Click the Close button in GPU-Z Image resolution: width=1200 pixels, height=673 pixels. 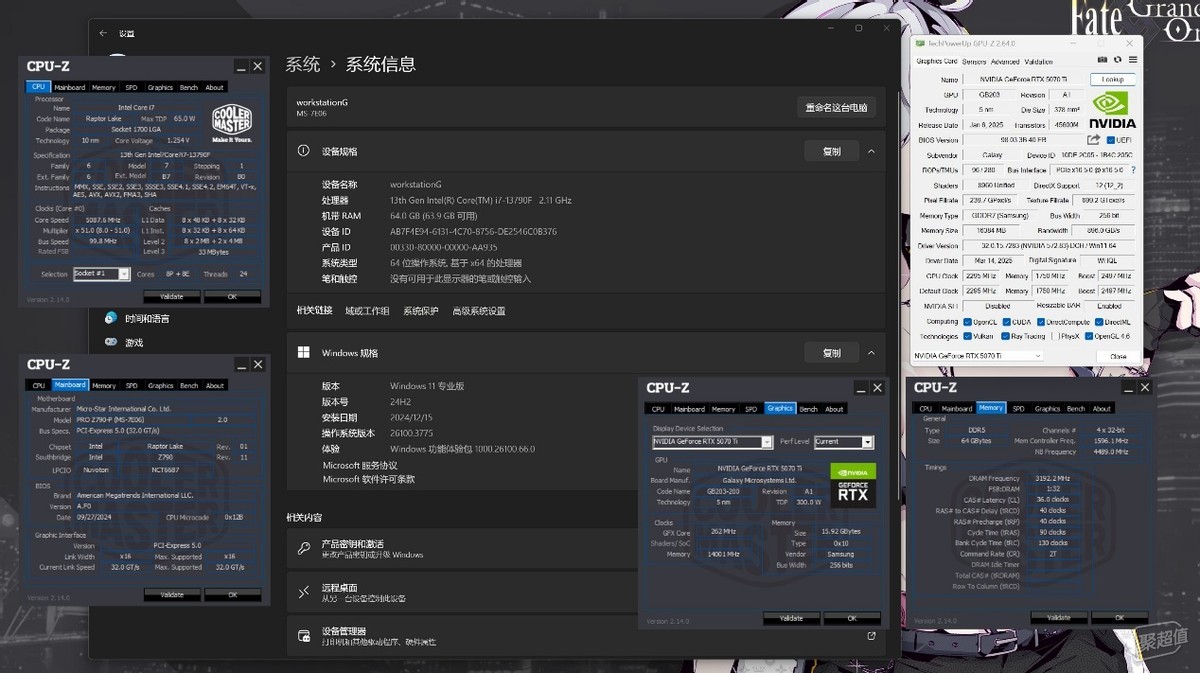(x=1118, y=356)
